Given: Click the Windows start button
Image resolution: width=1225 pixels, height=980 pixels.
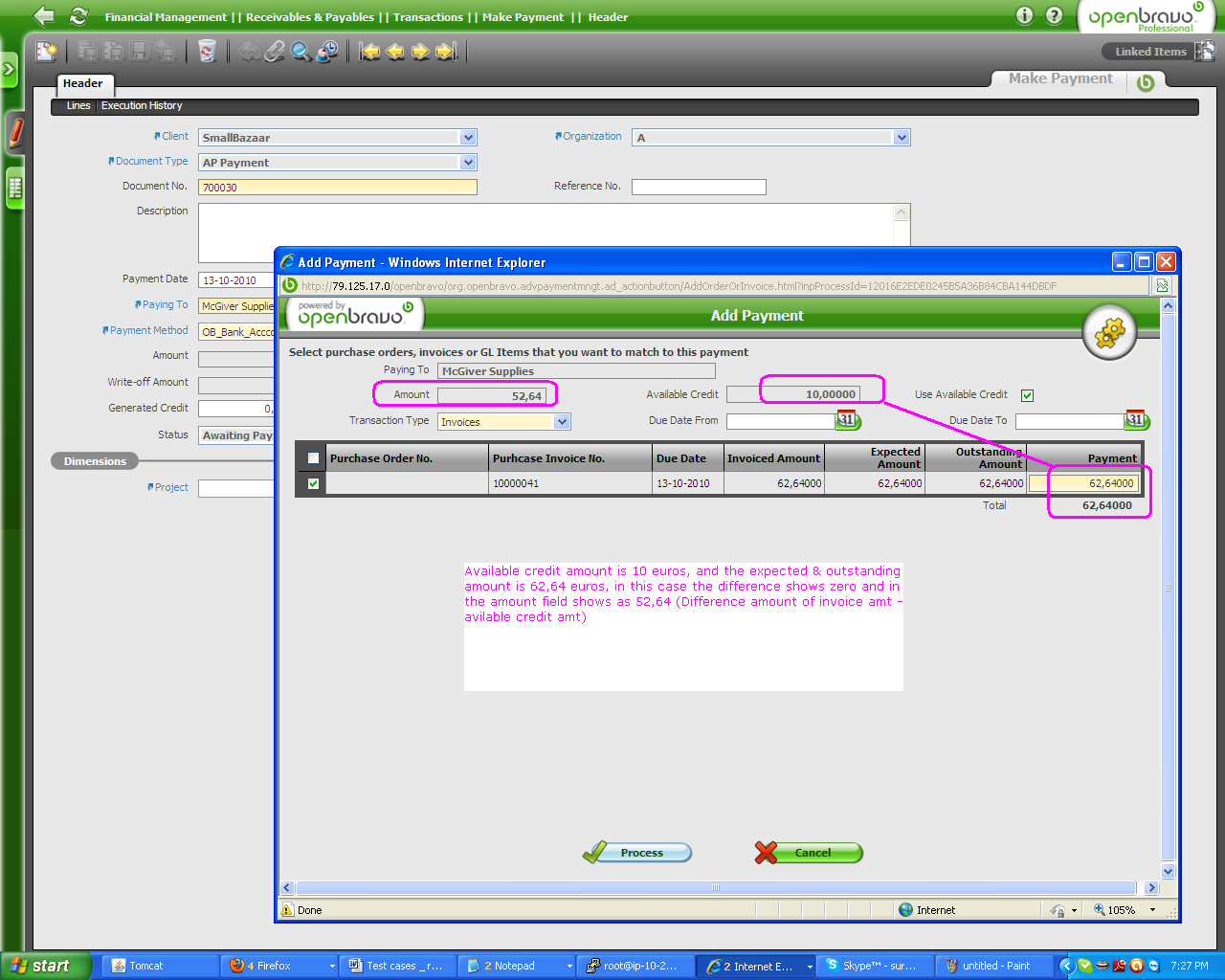Looking at the screenshot, I should 46,967.
